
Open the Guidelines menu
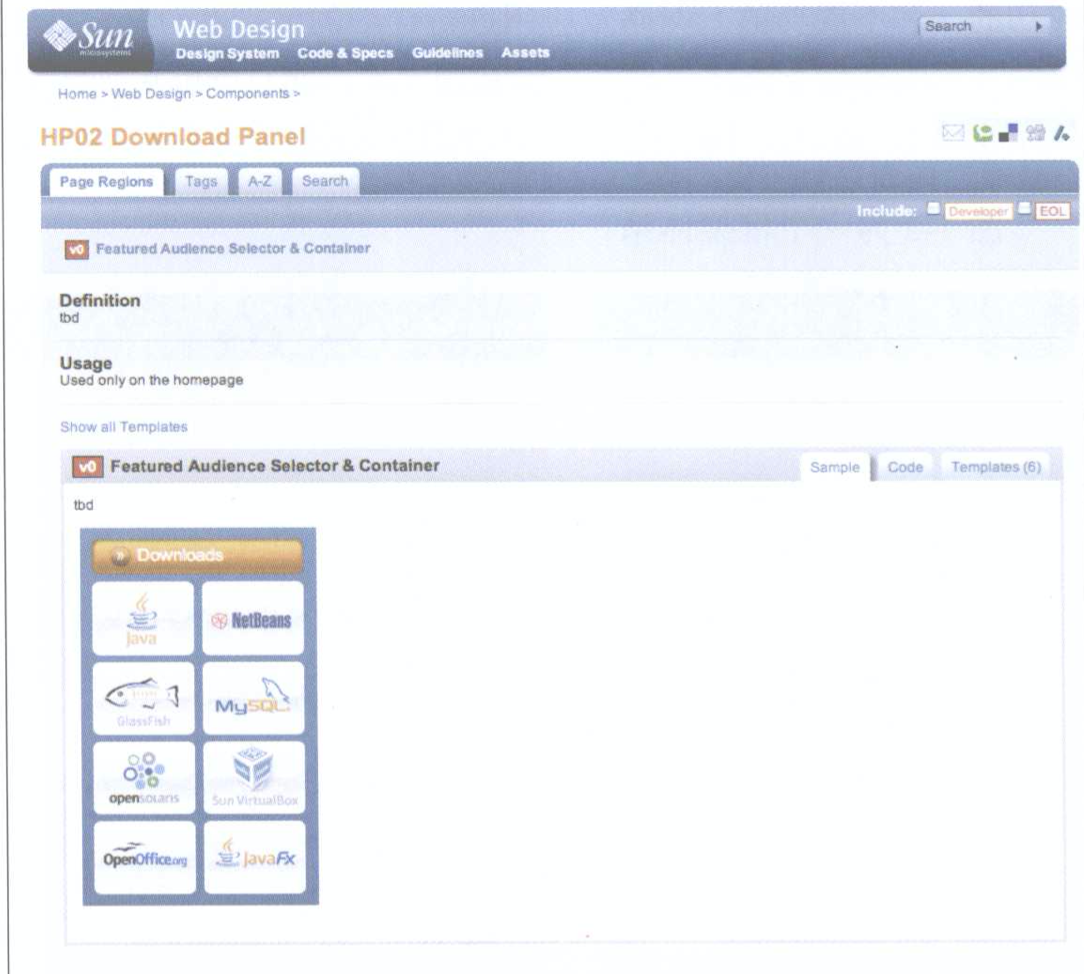pos(447,53)
